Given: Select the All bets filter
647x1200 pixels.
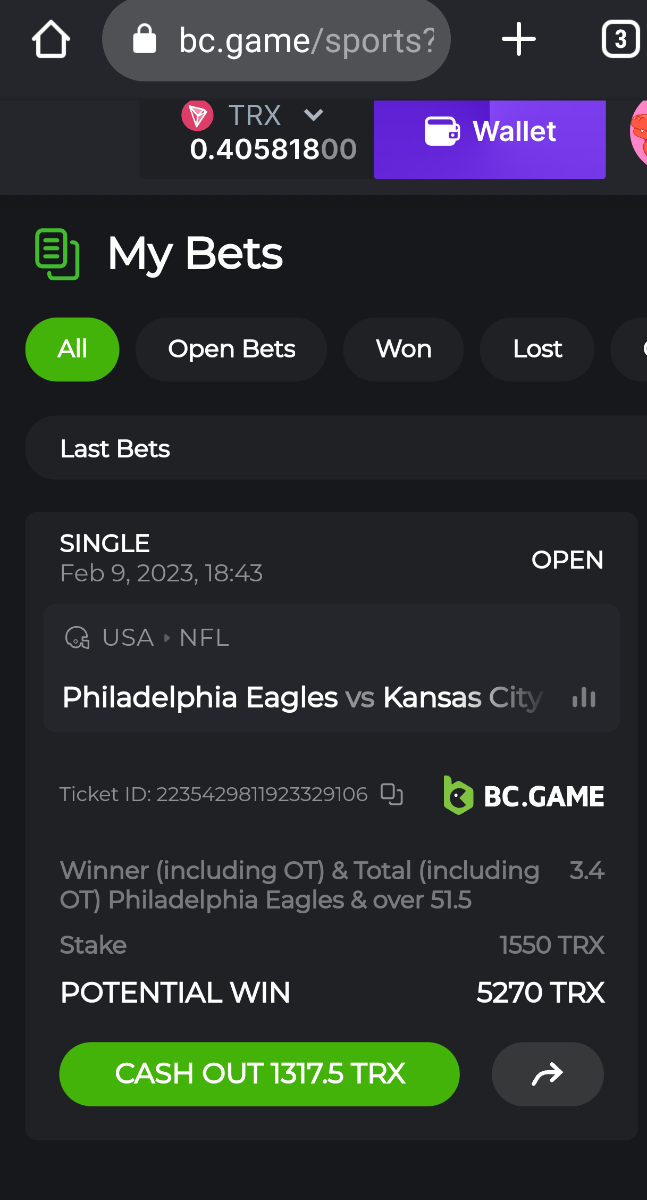Looking at the screenshot, I should [x=72, y=349].
